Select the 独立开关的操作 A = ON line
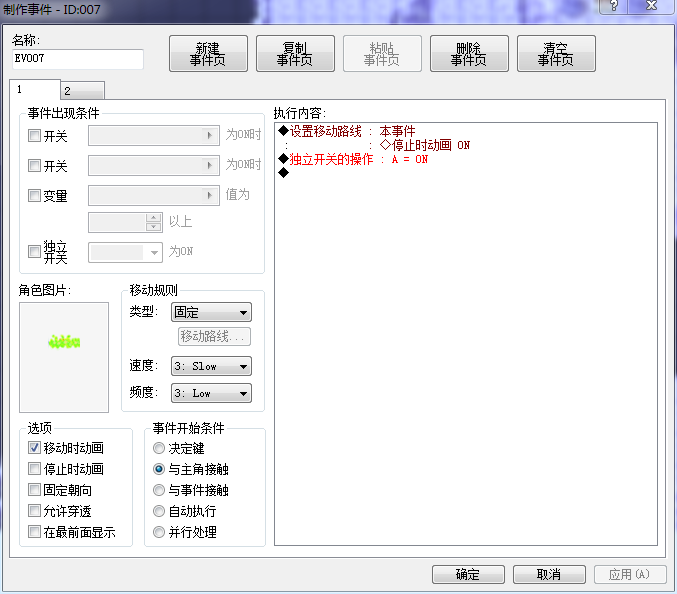 [466, 159]
